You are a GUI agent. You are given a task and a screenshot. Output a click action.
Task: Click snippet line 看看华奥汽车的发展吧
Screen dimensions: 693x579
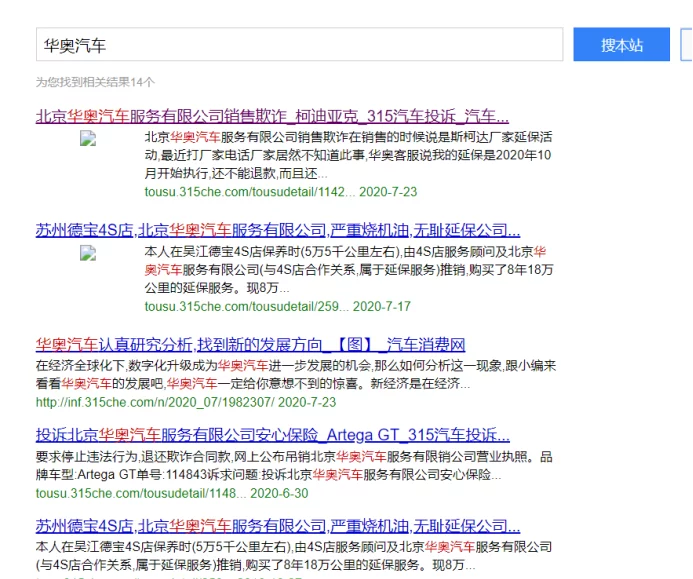click(253, 384)
